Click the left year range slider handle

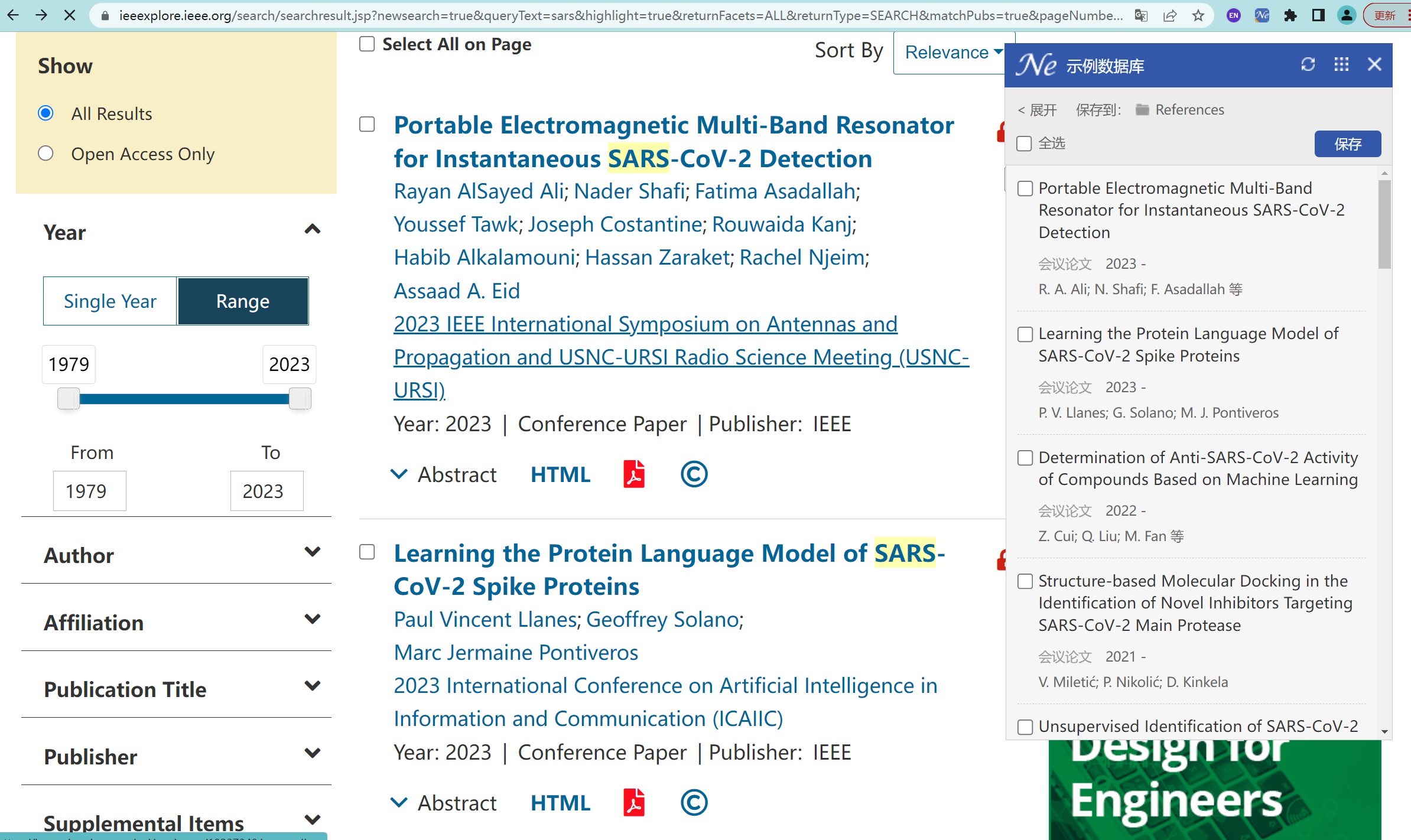click(69, 399)
